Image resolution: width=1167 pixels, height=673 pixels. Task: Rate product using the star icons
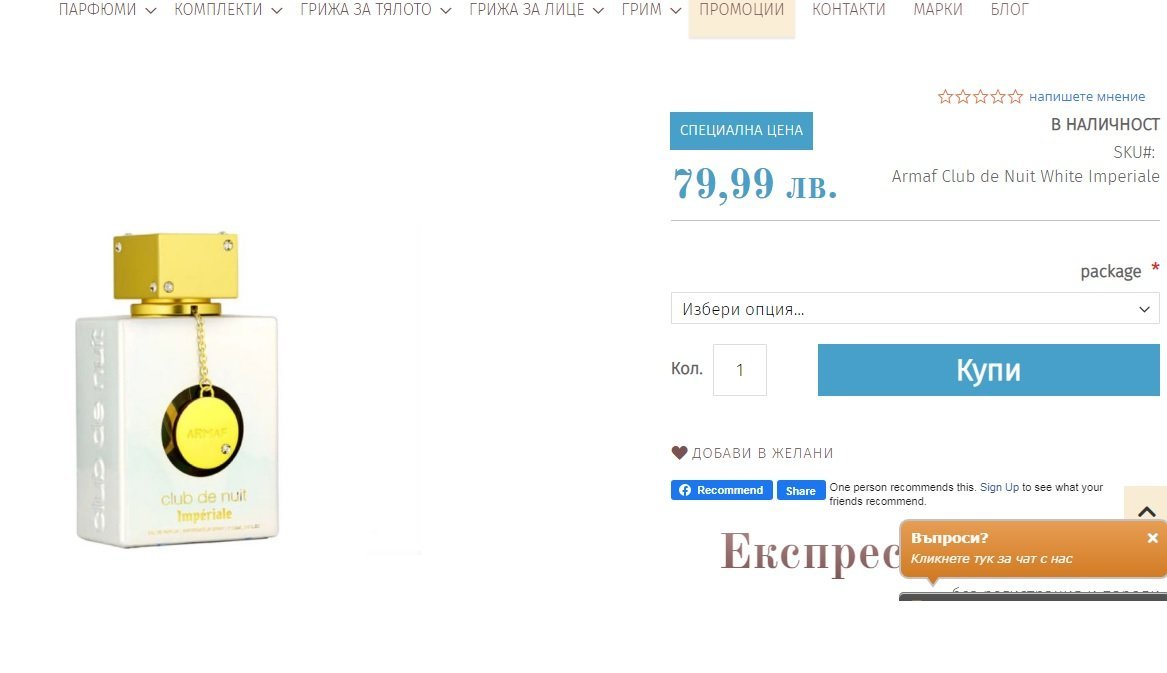pos(980,97)
